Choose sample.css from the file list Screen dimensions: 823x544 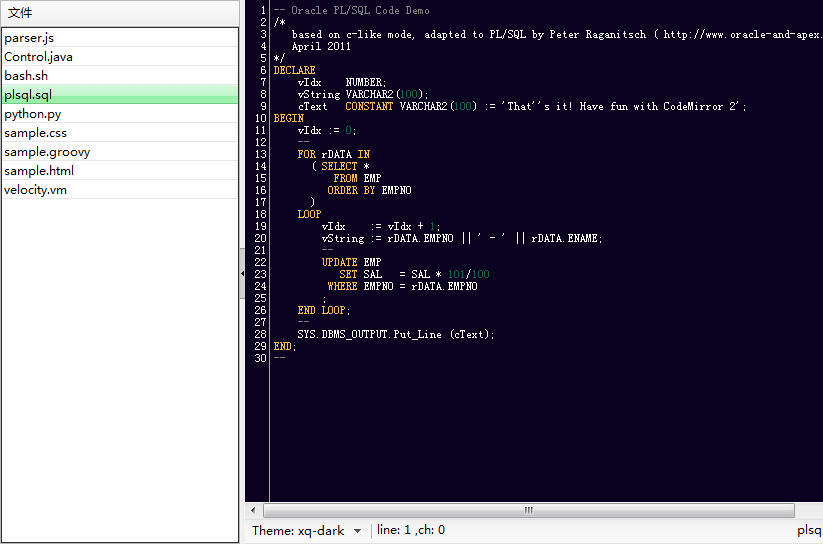(35, 133)
